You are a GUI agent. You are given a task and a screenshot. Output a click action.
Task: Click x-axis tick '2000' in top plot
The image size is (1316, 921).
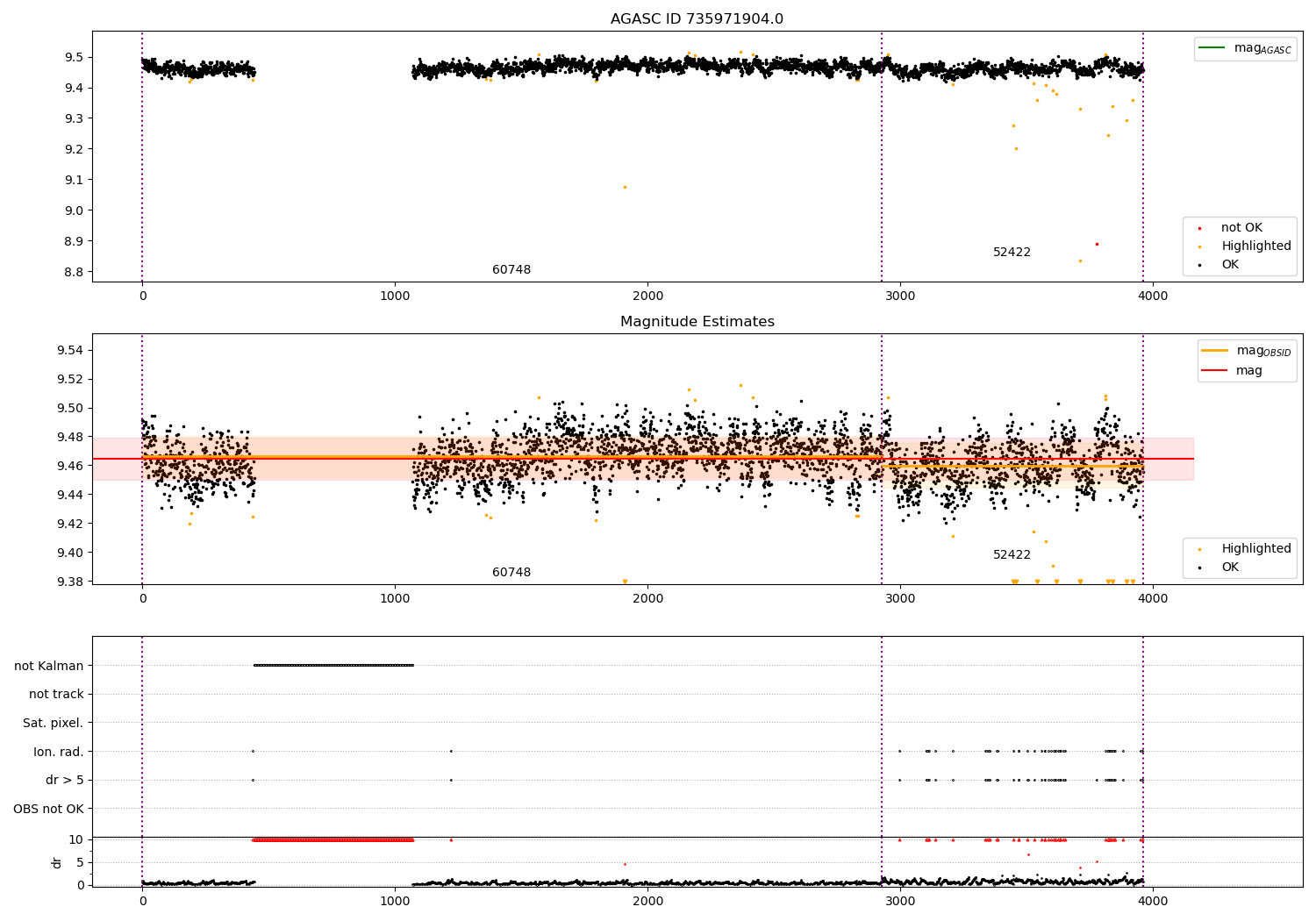point(647,296)
